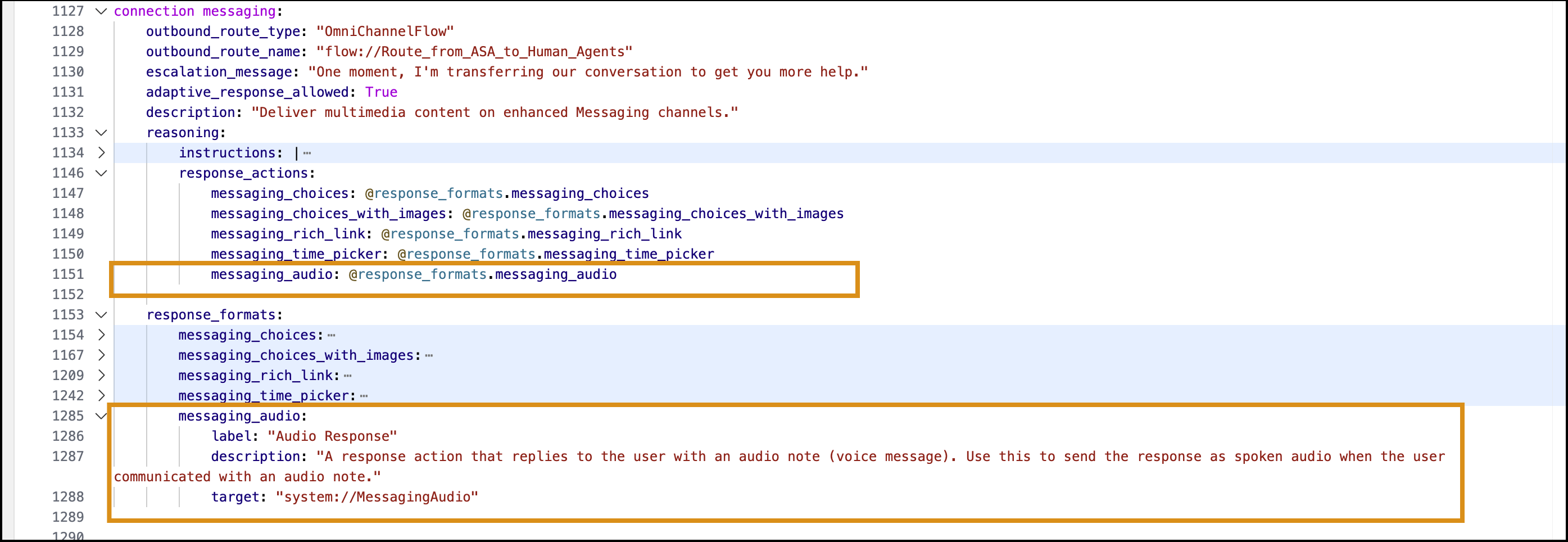Click the outbound_route_name flow string
Image resolution: width=1568 pixels, height=542 pixels.
[474, 52]
